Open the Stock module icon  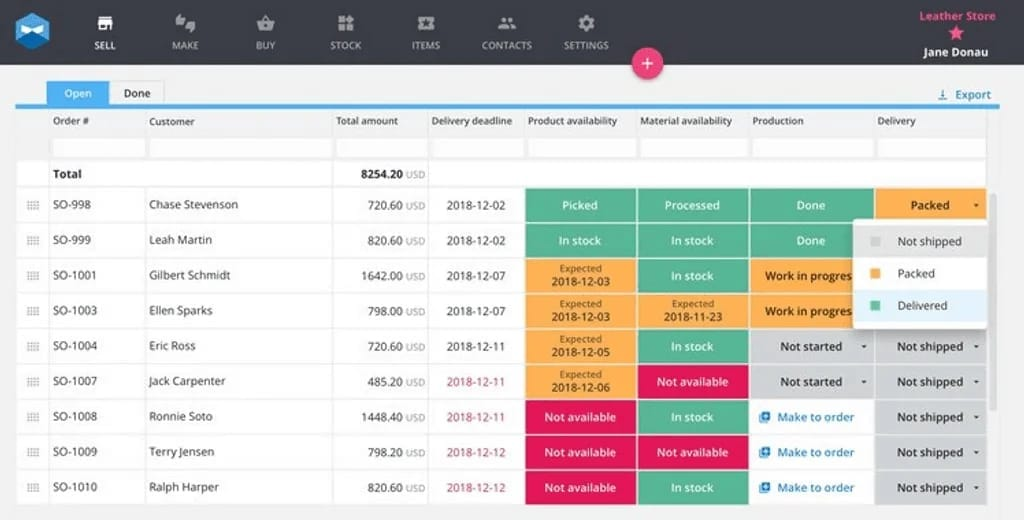pyautogui.click(x=345, y=24)
